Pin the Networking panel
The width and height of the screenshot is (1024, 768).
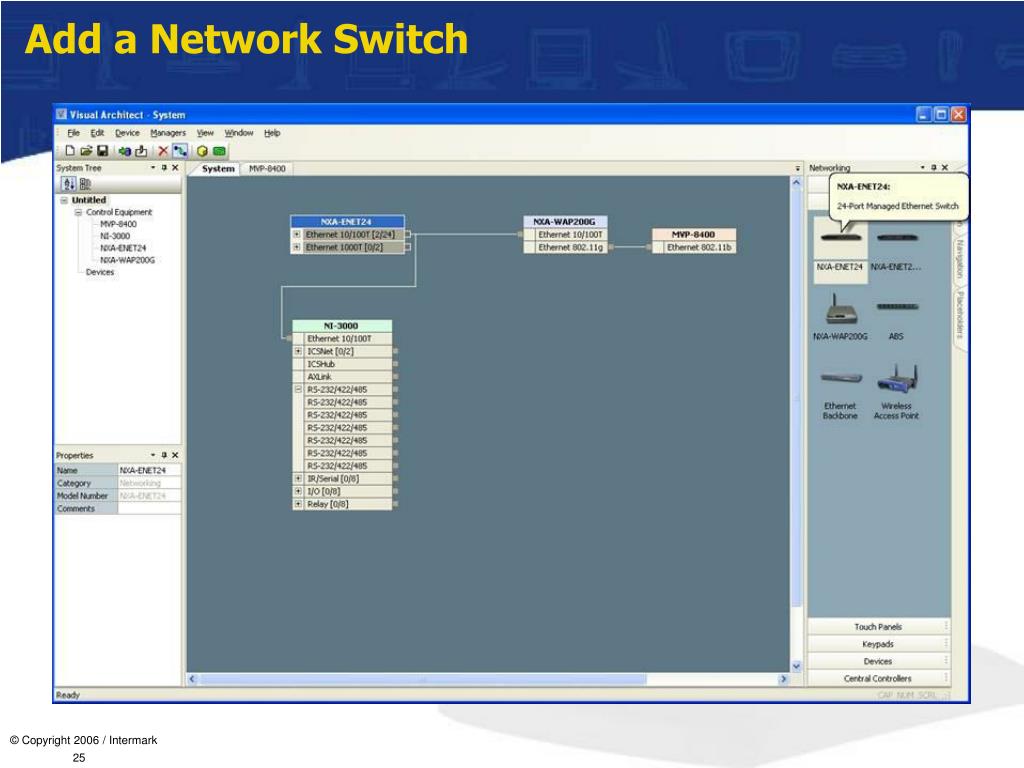pyautogui.click(x=933, y=168)
